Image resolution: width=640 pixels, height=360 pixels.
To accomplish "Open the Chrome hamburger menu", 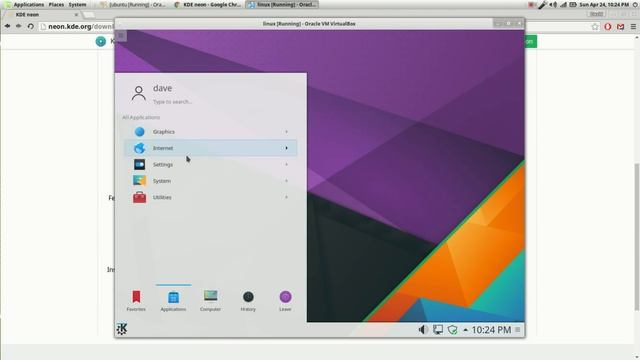I will coord(633,27).
